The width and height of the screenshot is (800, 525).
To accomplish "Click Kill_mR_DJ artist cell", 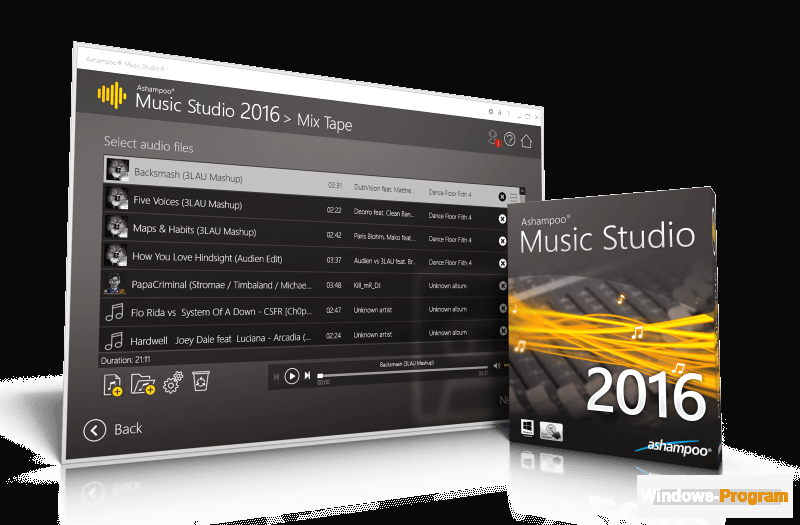I will 367,286.
